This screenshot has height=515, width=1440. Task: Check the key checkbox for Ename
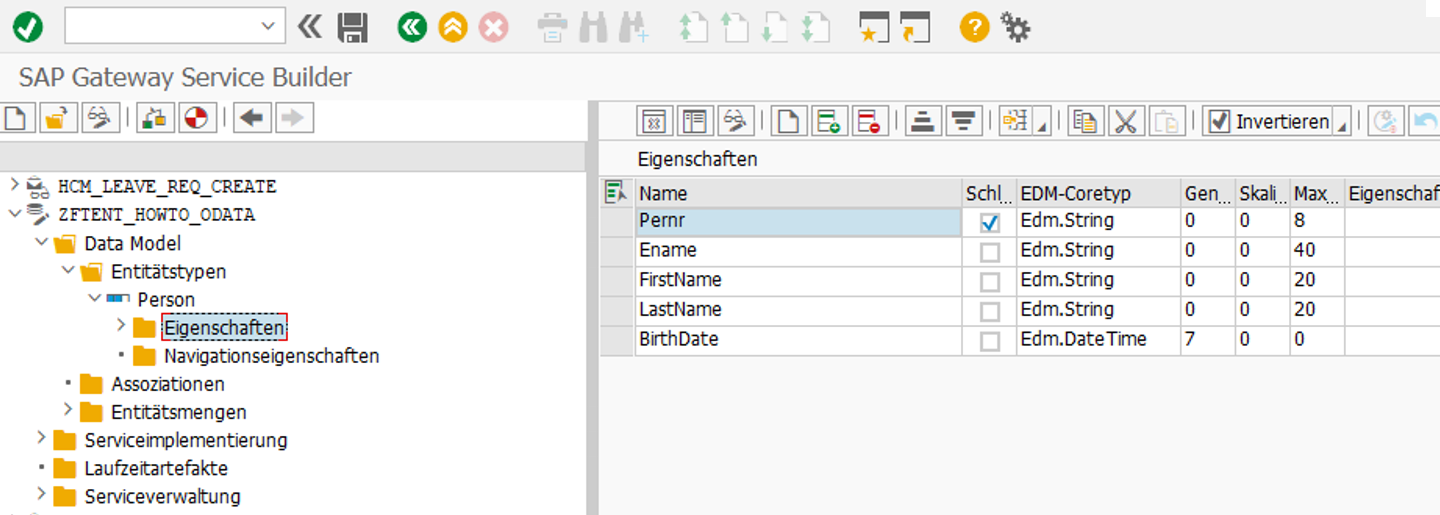click(990, 252)
